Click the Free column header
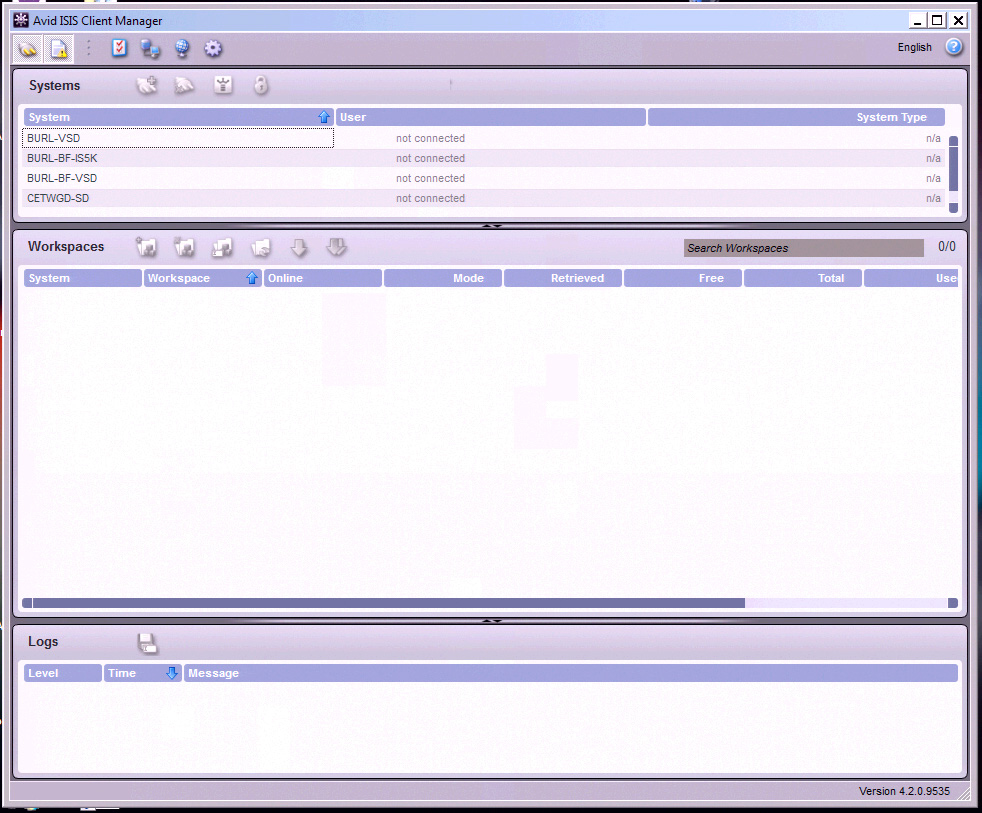The height and width of the screenshot is (813, 982). tap(683, 278)
